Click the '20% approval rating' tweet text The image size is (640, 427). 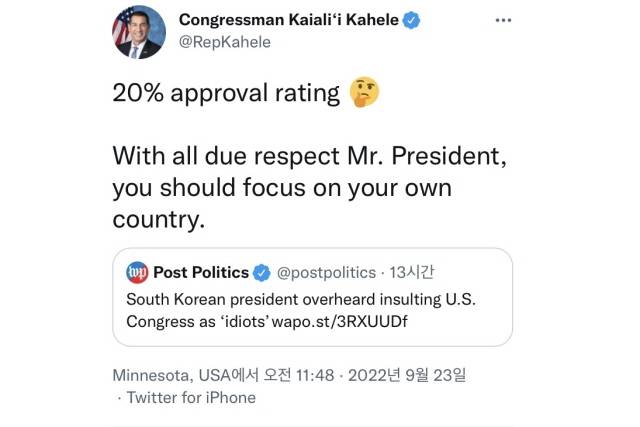(226, 95)
